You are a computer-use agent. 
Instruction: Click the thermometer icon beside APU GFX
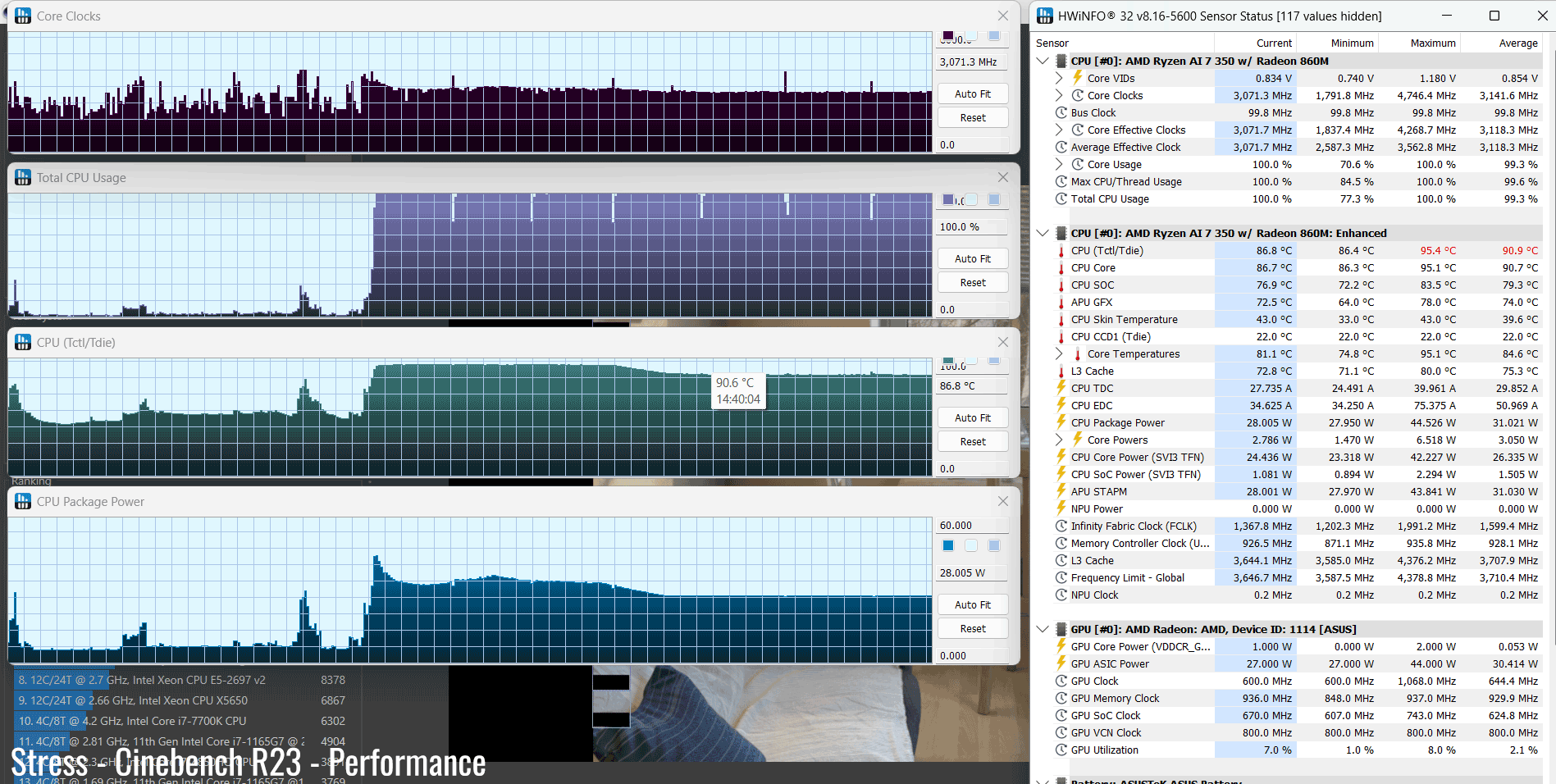[1061, 302]
